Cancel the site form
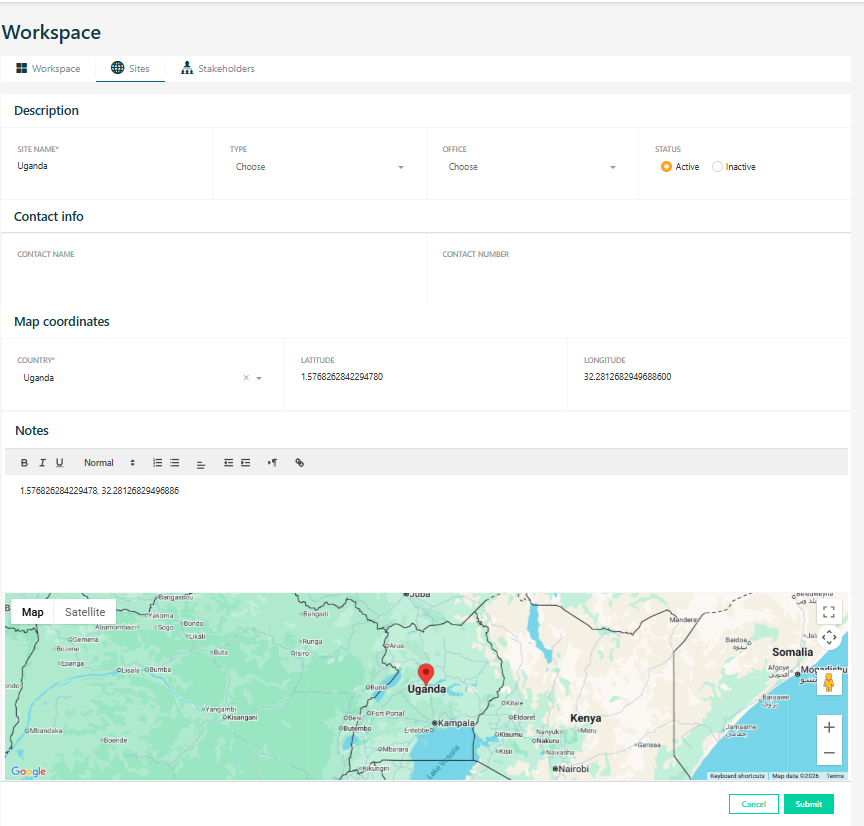864x826 pixels. (753, 804)
